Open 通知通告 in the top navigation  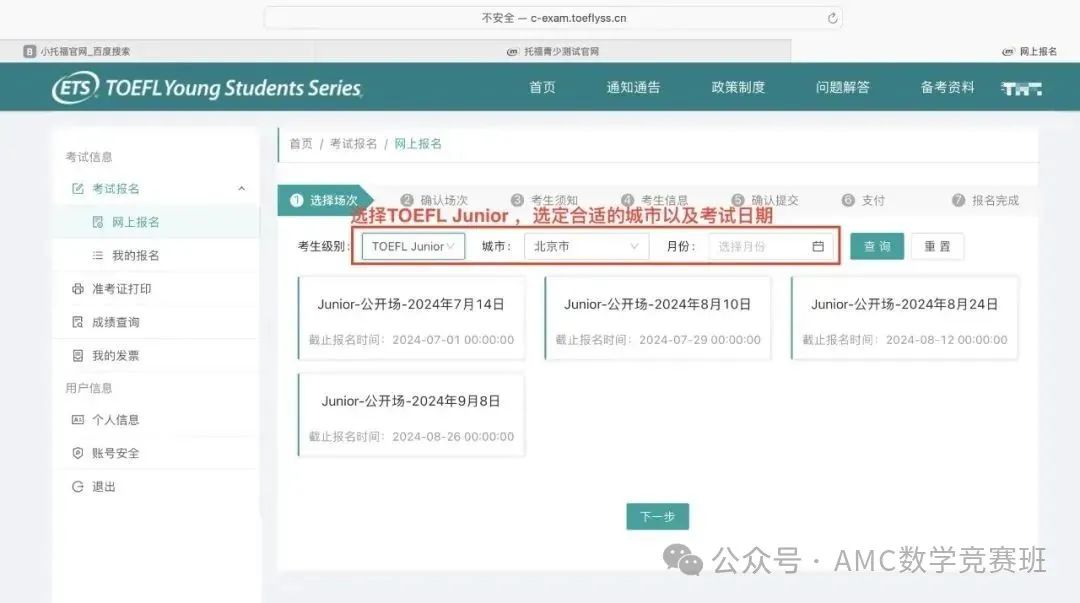[x=633, y=88]
